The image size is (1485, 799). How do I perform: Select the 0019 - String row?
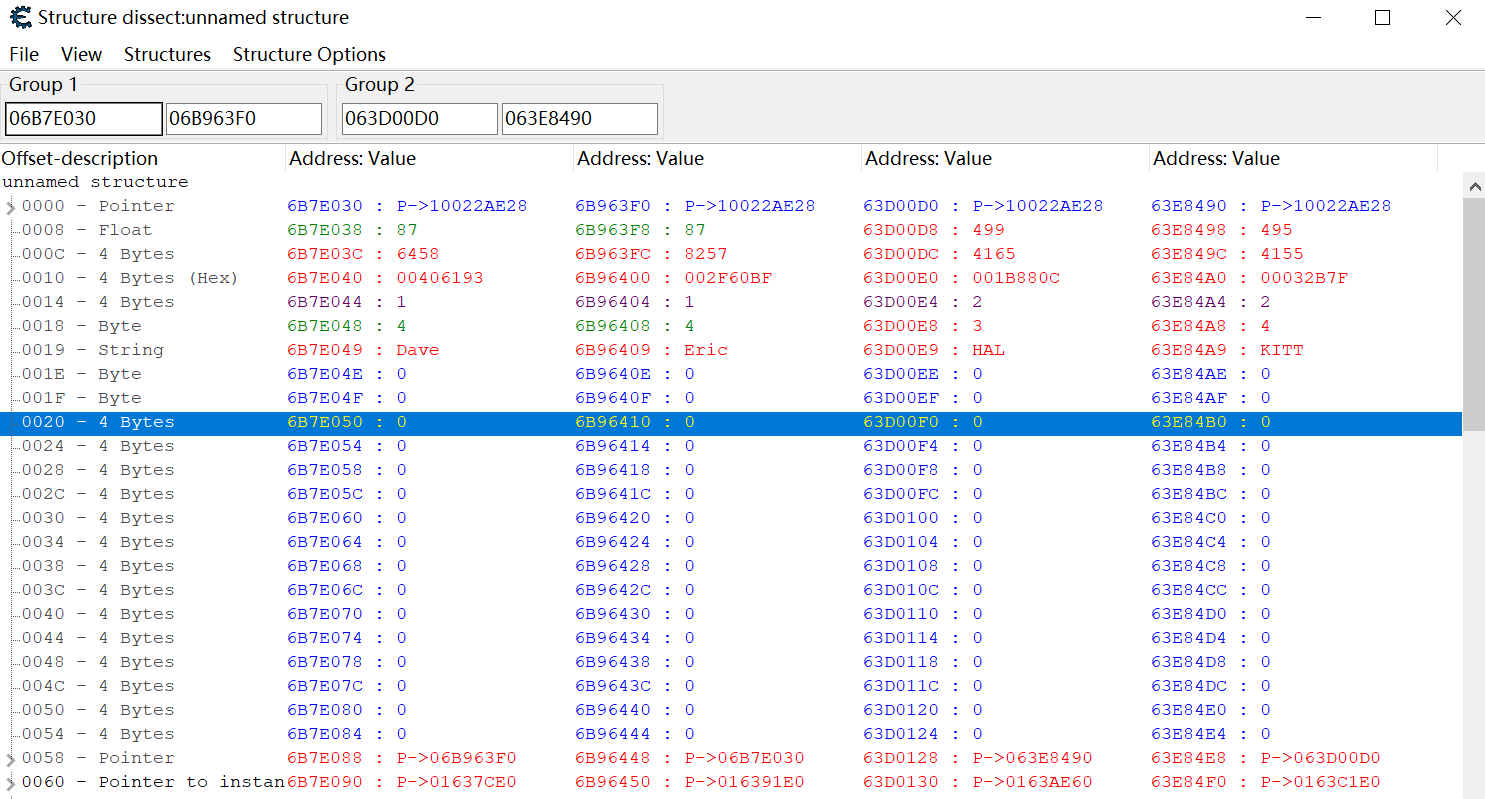point(731,350)
